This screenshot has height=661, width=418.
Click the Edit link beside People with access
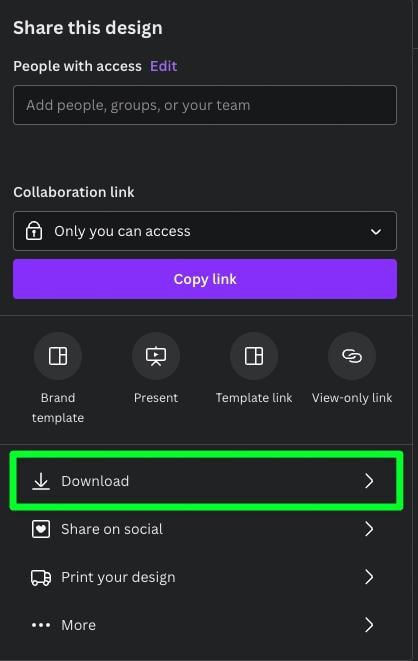click(x=163, y=66)
